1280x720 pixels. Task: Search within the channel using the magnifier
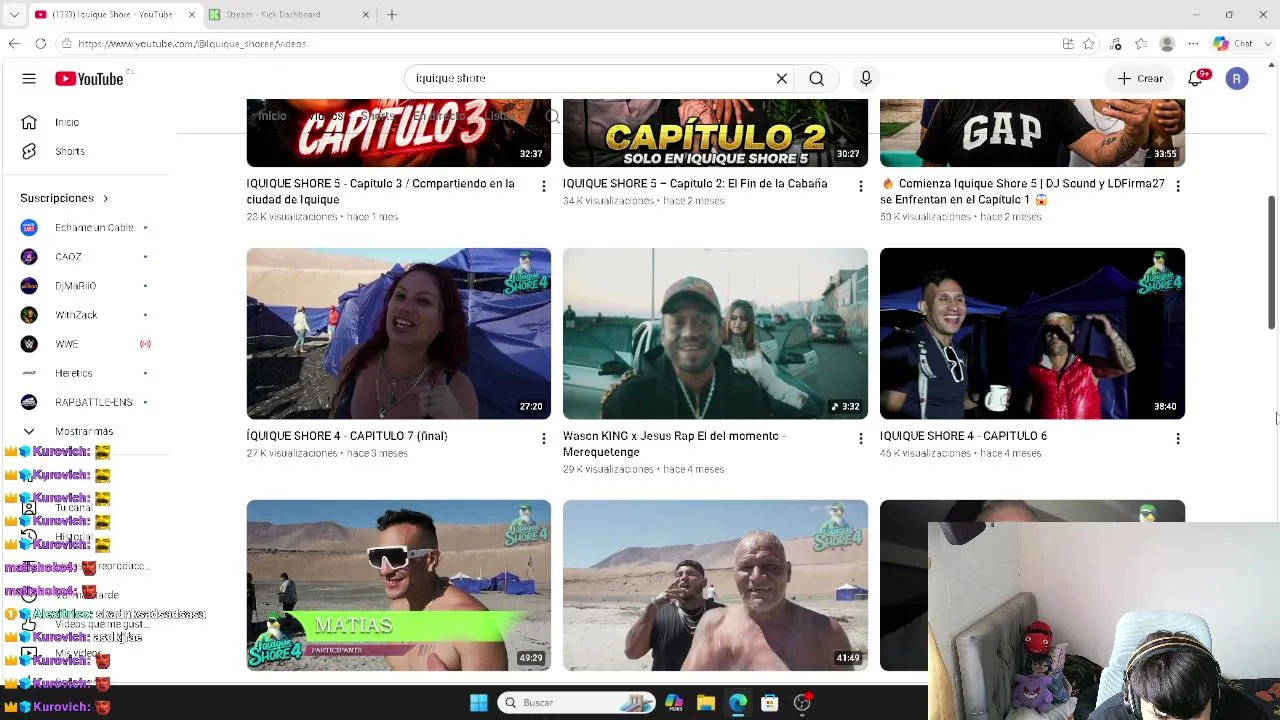pos(552,117)
